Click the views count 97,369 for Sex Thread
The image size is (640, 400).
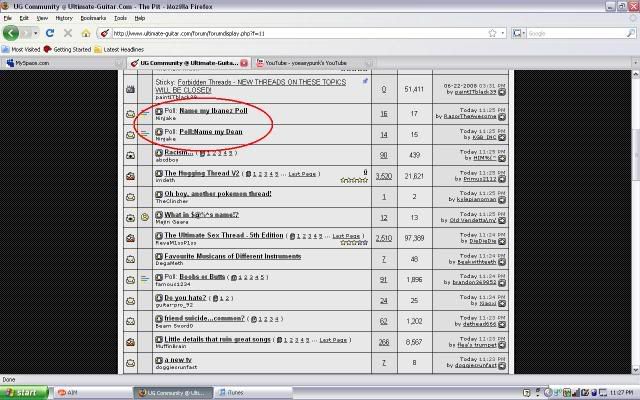tap(414, 238)
